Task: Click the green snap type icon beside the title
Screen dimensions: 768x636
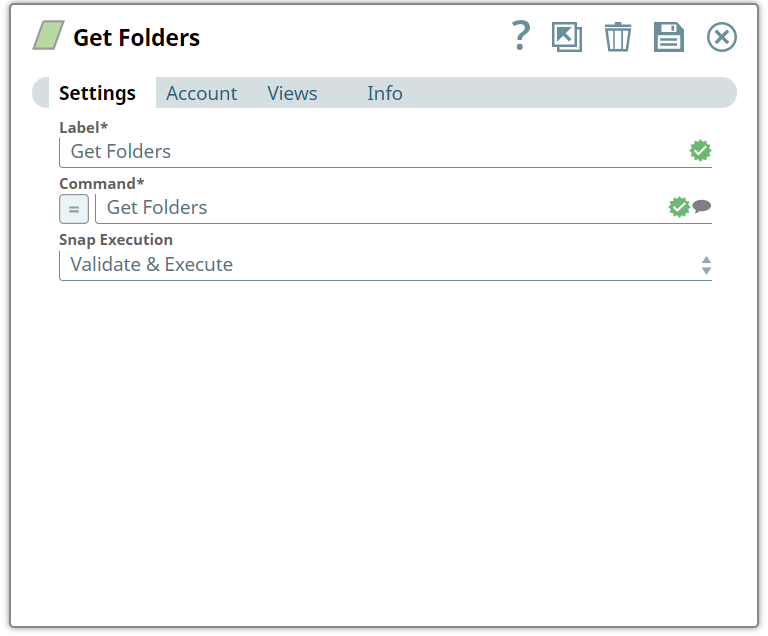Action: (x=48, y=35)
